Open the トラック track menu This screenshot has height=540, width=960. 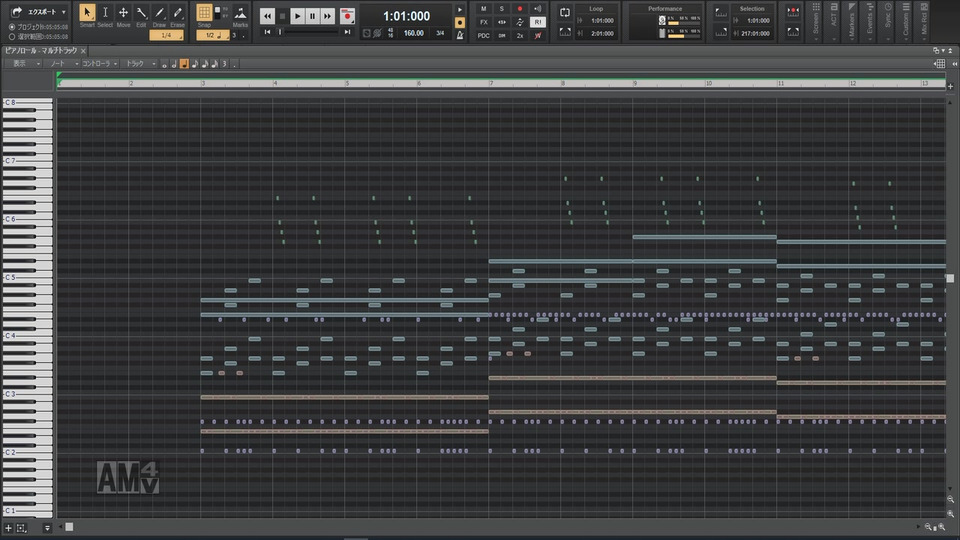pos(139,64)
